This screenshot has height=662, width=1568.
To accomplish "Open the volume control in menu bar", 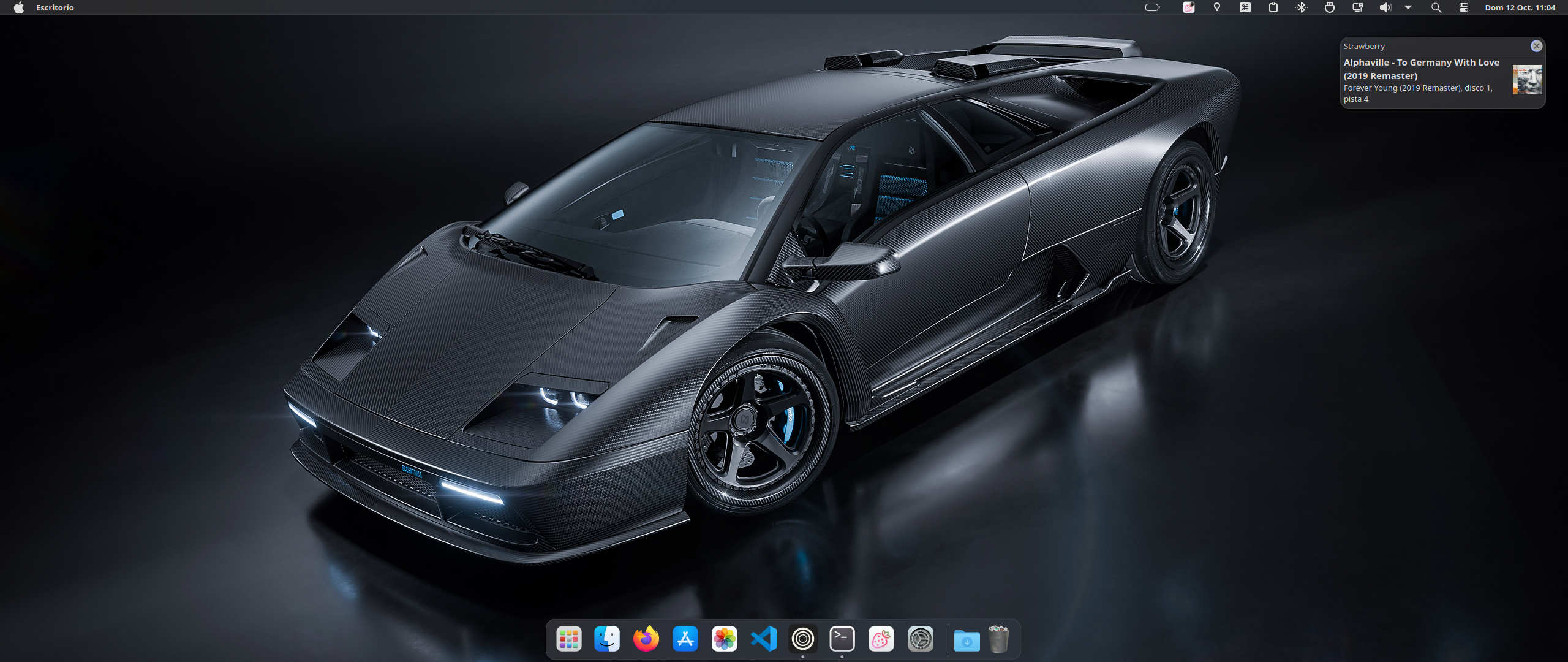I will [x=1385, y=7].
